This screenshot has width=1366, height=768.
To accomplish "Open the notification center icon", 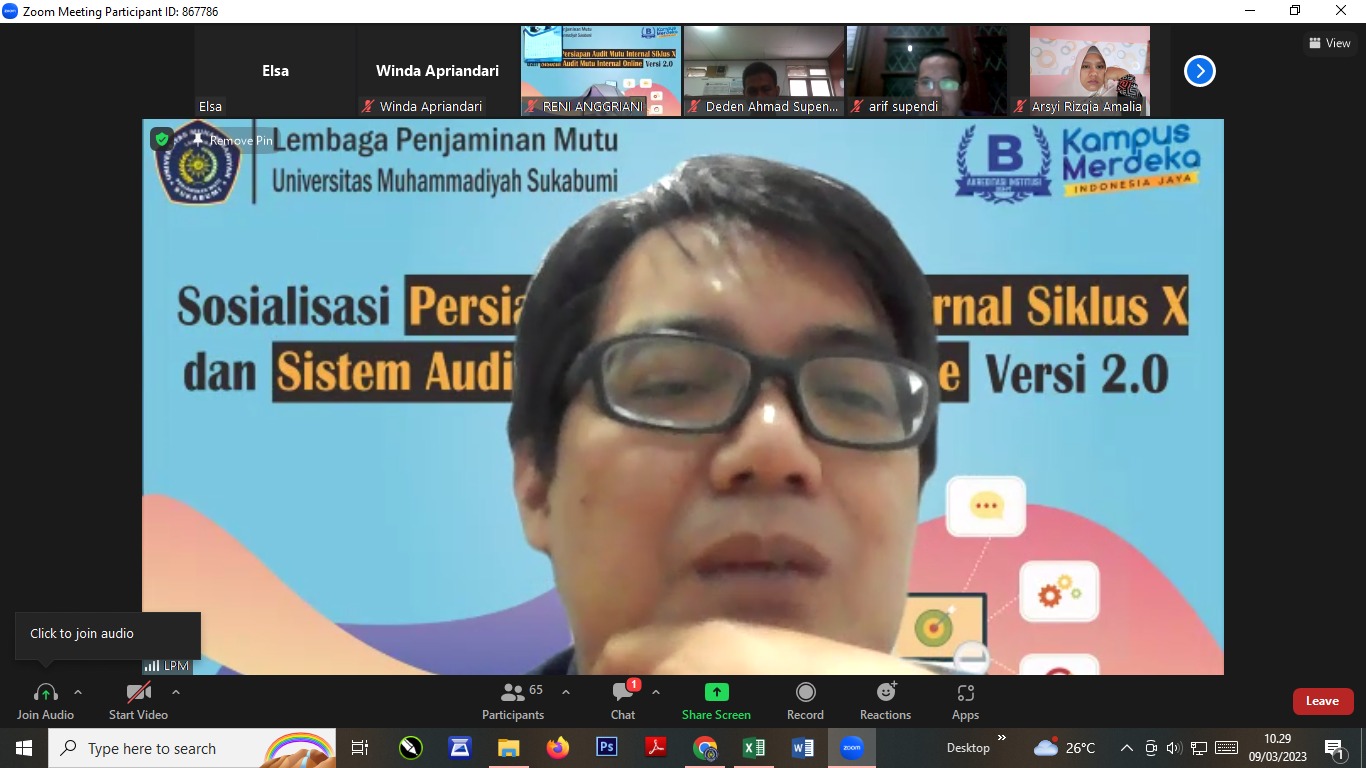I will pyautogui.click(x=1336, y=748).
